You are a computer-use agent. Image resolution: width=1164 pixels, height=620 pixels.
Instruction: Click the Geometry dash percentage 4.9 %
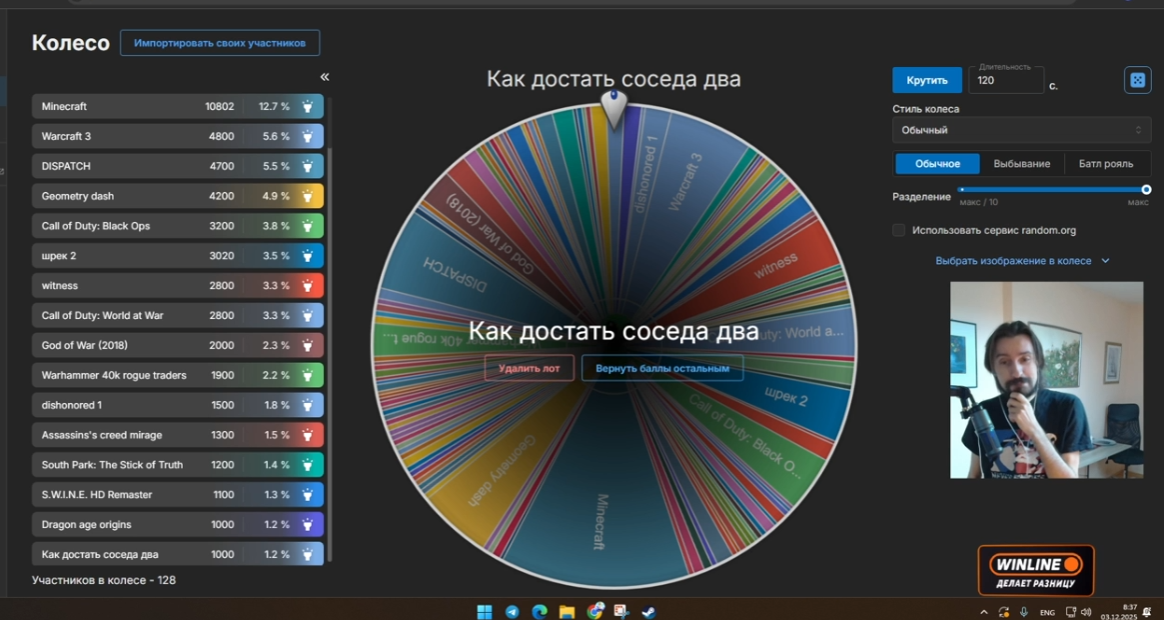[x=275, y=196]
